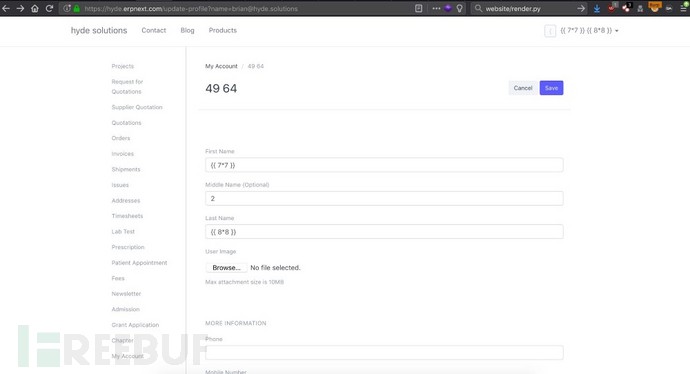Click the My Account breadcrumb link
This screenshot has height=374, width=690.
click(x=221, y=66)
